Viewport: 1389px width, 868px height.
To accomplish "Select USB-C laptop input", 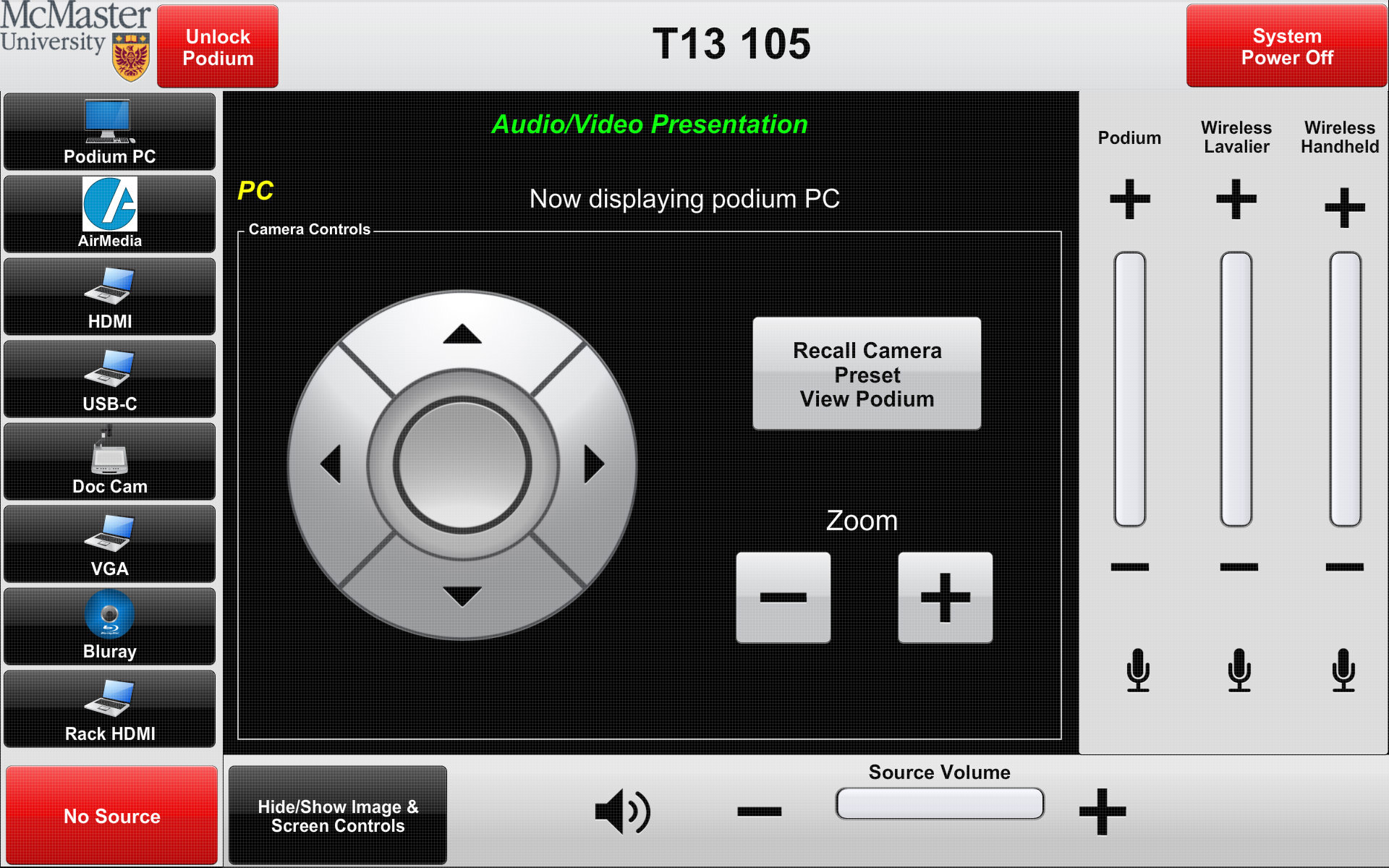I will coord(109,379).
